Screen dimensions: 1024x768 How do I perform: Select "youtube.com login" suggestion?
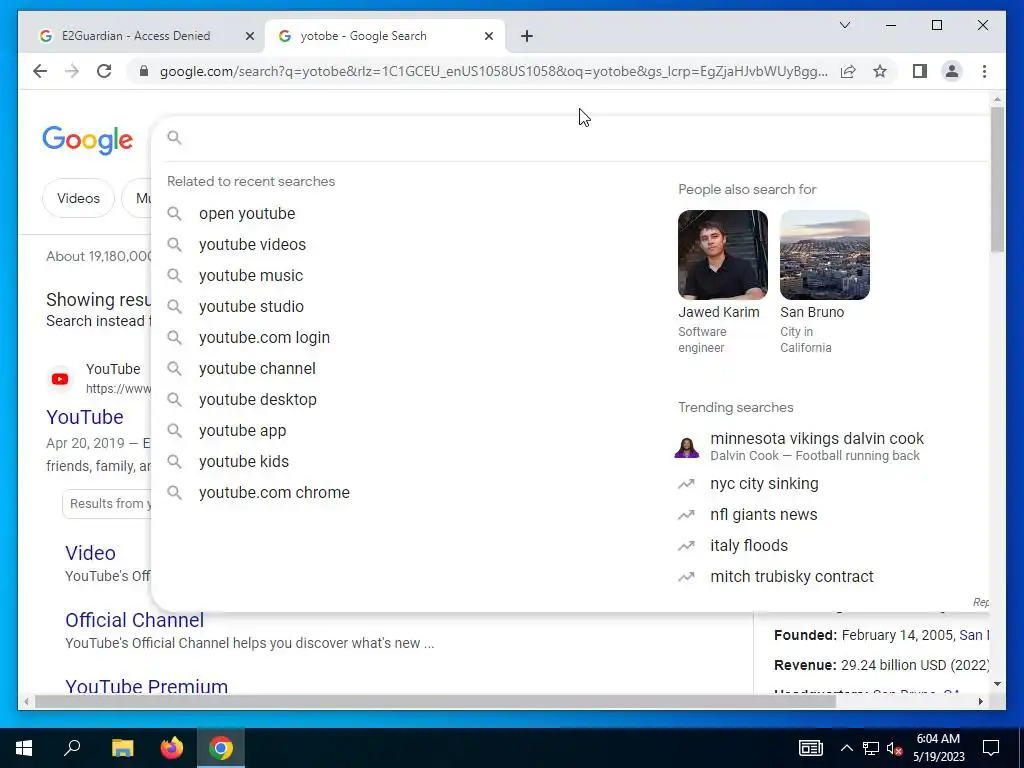[264, 338]
